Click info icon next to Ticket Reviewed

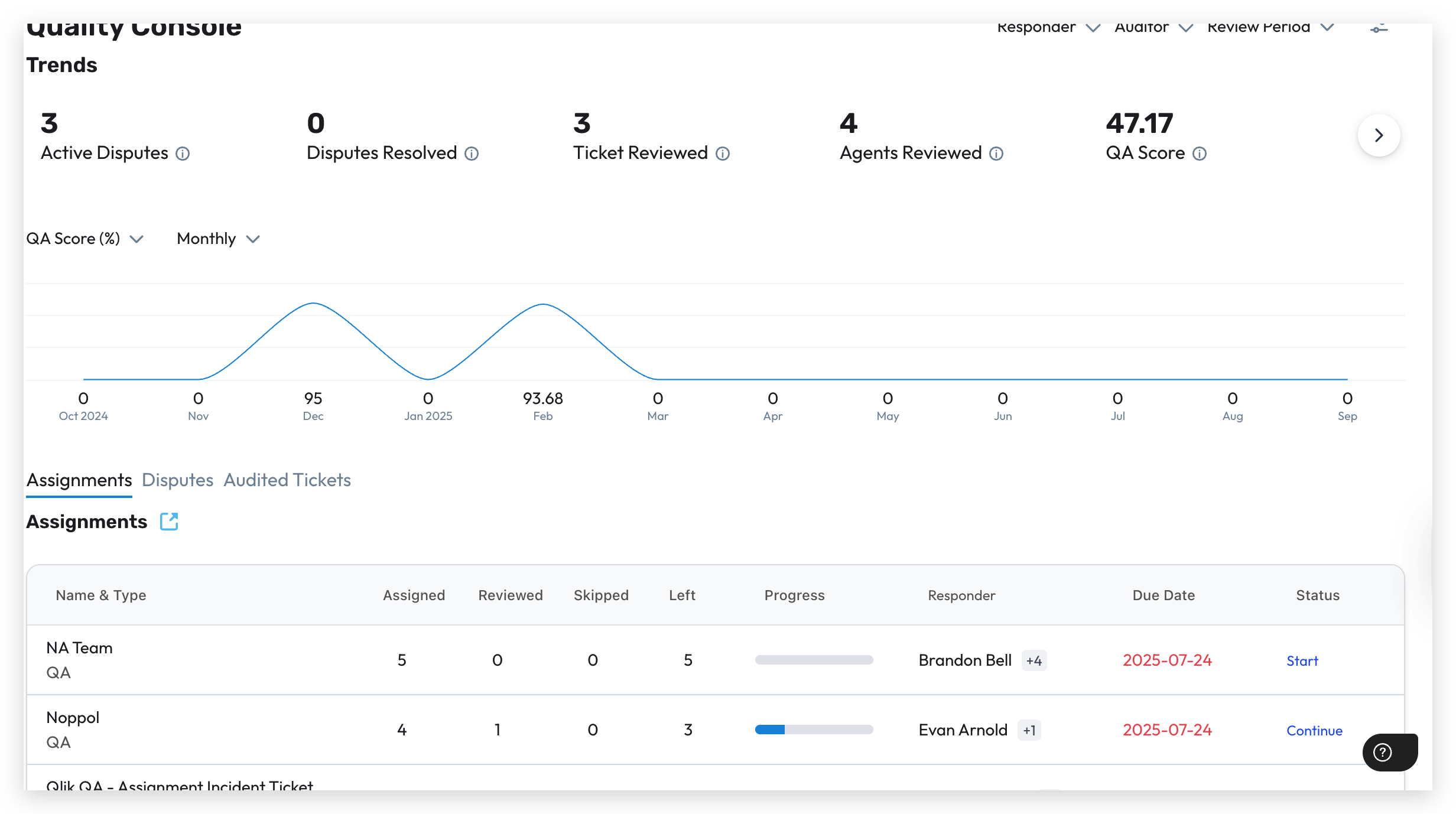point(723,154)
